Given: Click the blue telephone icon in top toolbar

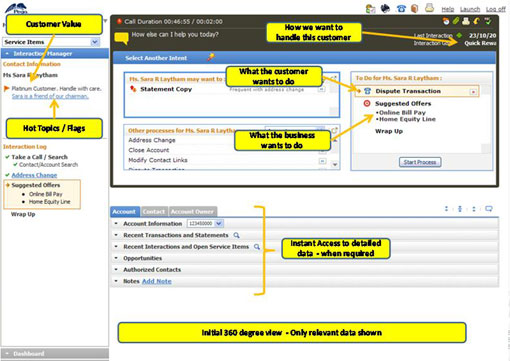Looking at the screenshot, I should pyautogui.click(x=401, y=9).
